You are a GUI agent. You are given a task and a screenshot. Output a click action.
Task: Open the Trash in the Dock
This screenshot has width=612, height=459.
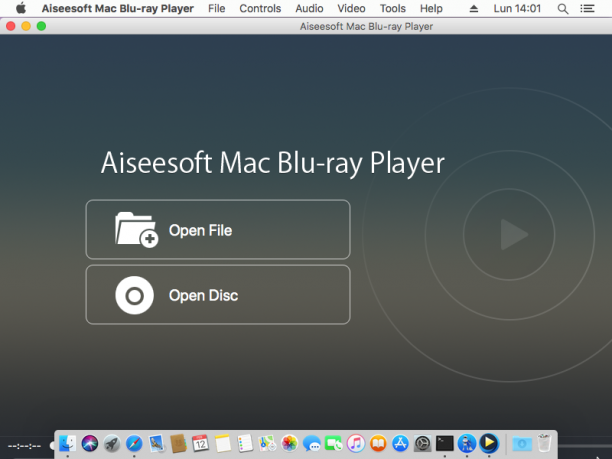(544, 443)
